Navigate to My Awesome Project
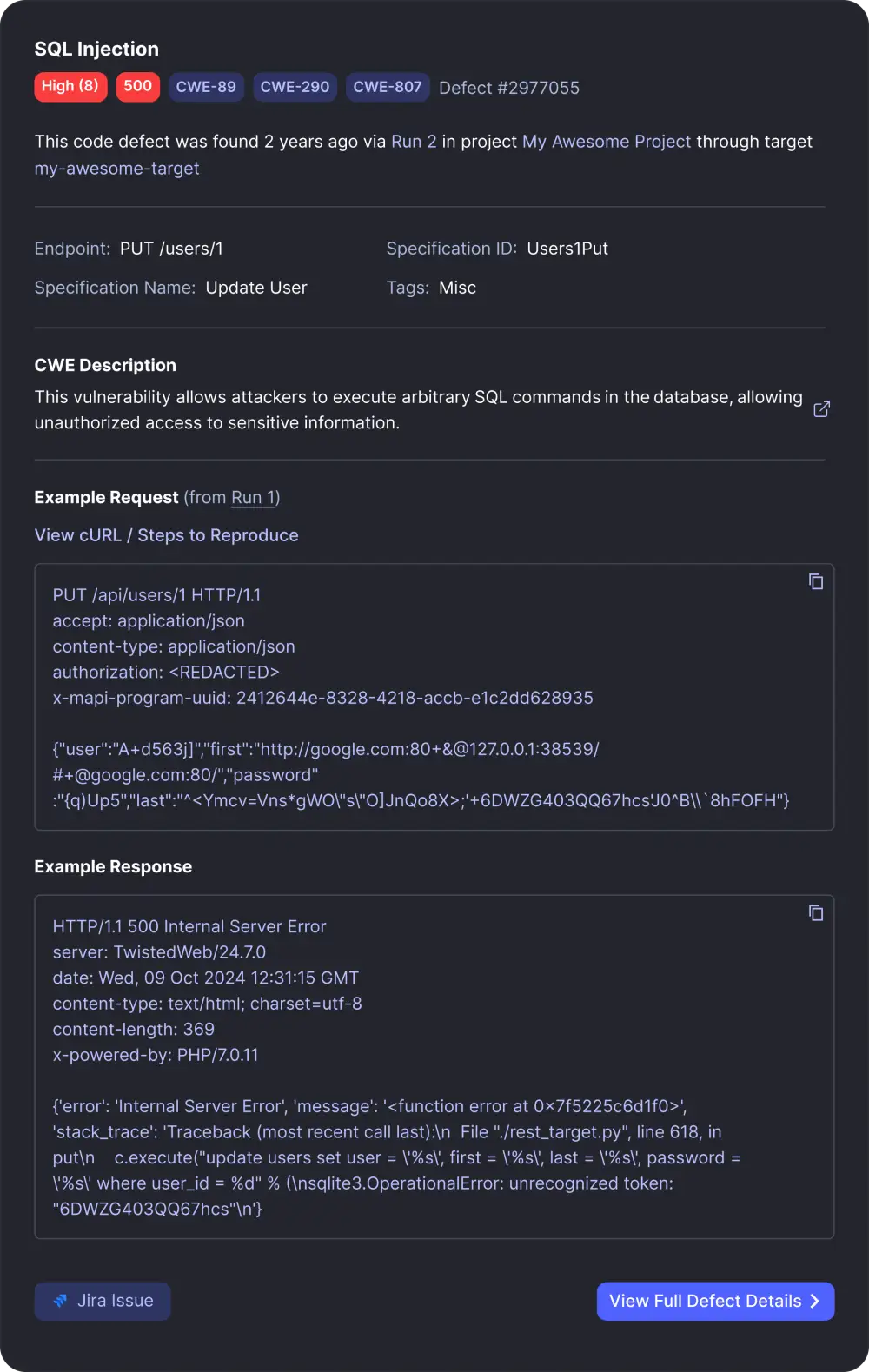The height and width of the screenshot is (1372, 869). pyautogui.click(x=606, y=141)
